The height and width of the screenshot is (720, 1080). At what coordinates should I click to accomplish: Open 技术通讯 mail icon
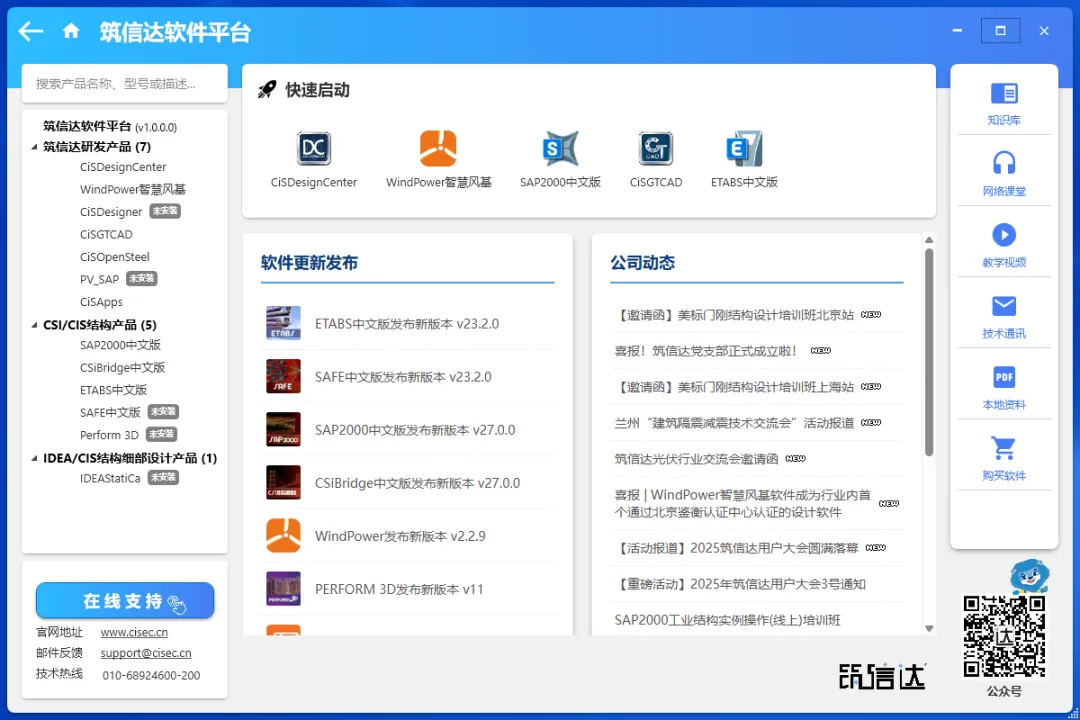pos(1004,306)
